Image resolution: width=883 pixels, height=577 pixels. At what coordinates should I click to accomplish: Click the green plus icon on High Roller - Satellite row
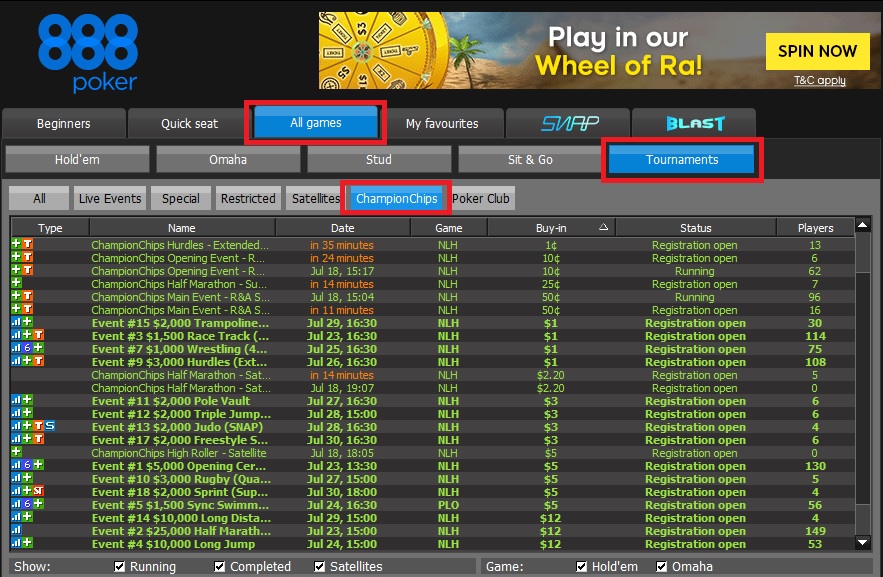click(x=16, y=451)
